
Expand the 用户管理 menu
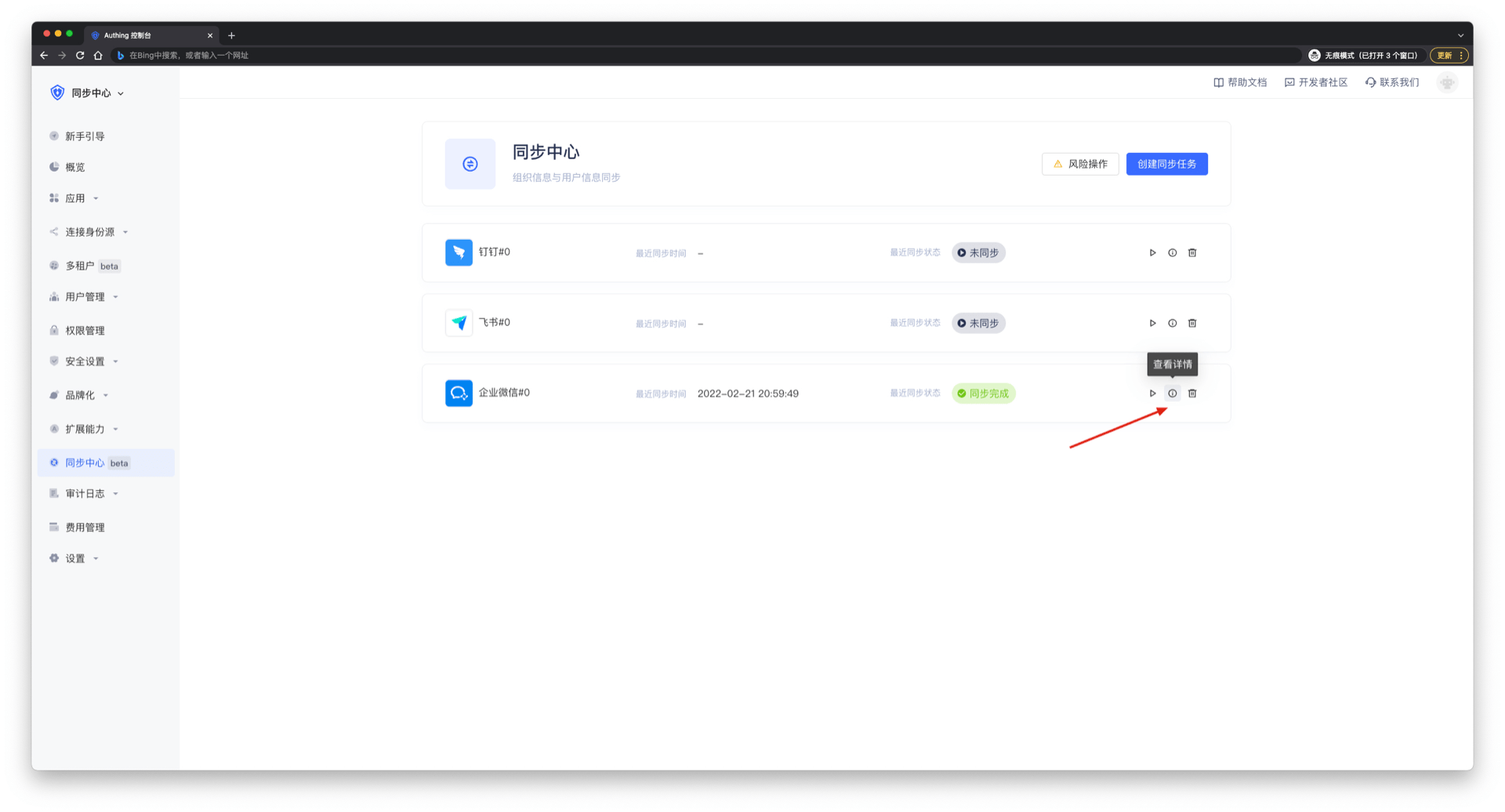point(85,297)
